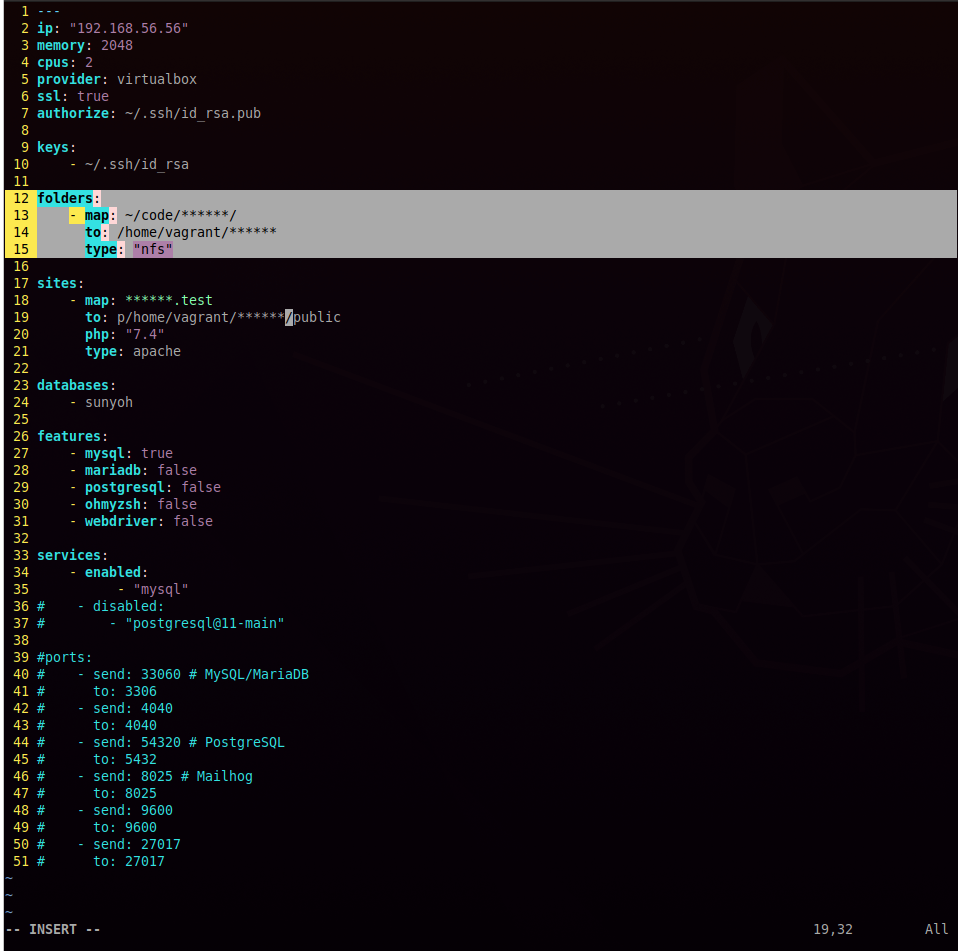Click the folders map path ~/code/******/

point(180,216)
